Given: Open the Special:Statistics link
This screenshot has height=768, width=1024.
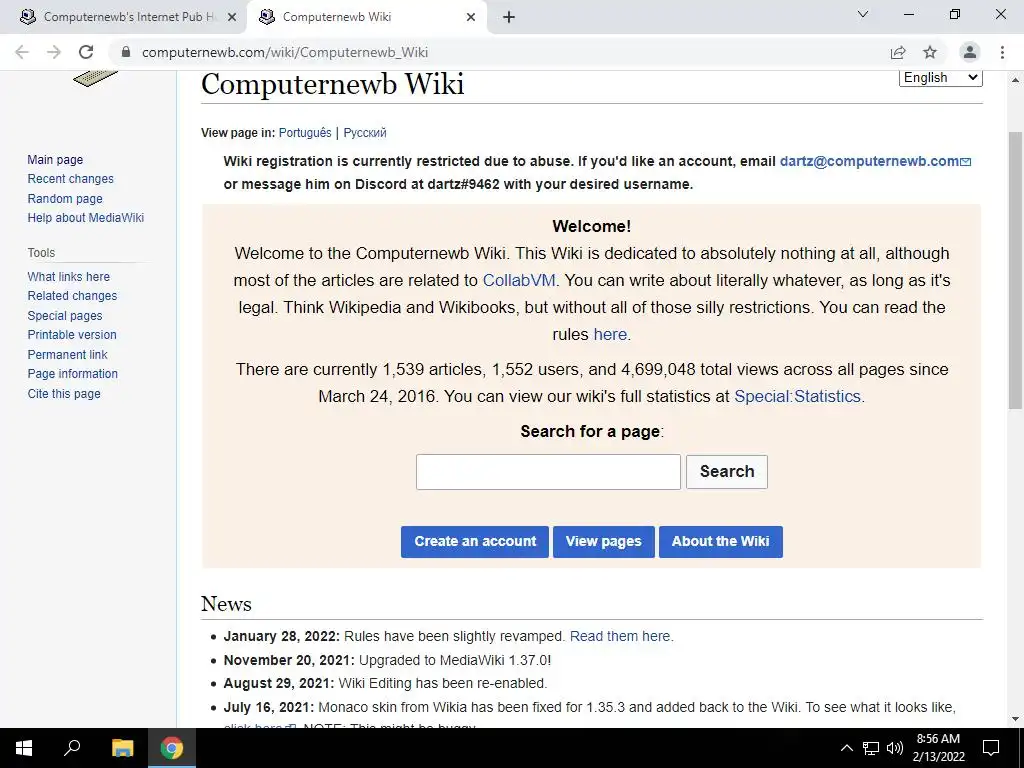Looking at the screenshot, I should 797,396.
